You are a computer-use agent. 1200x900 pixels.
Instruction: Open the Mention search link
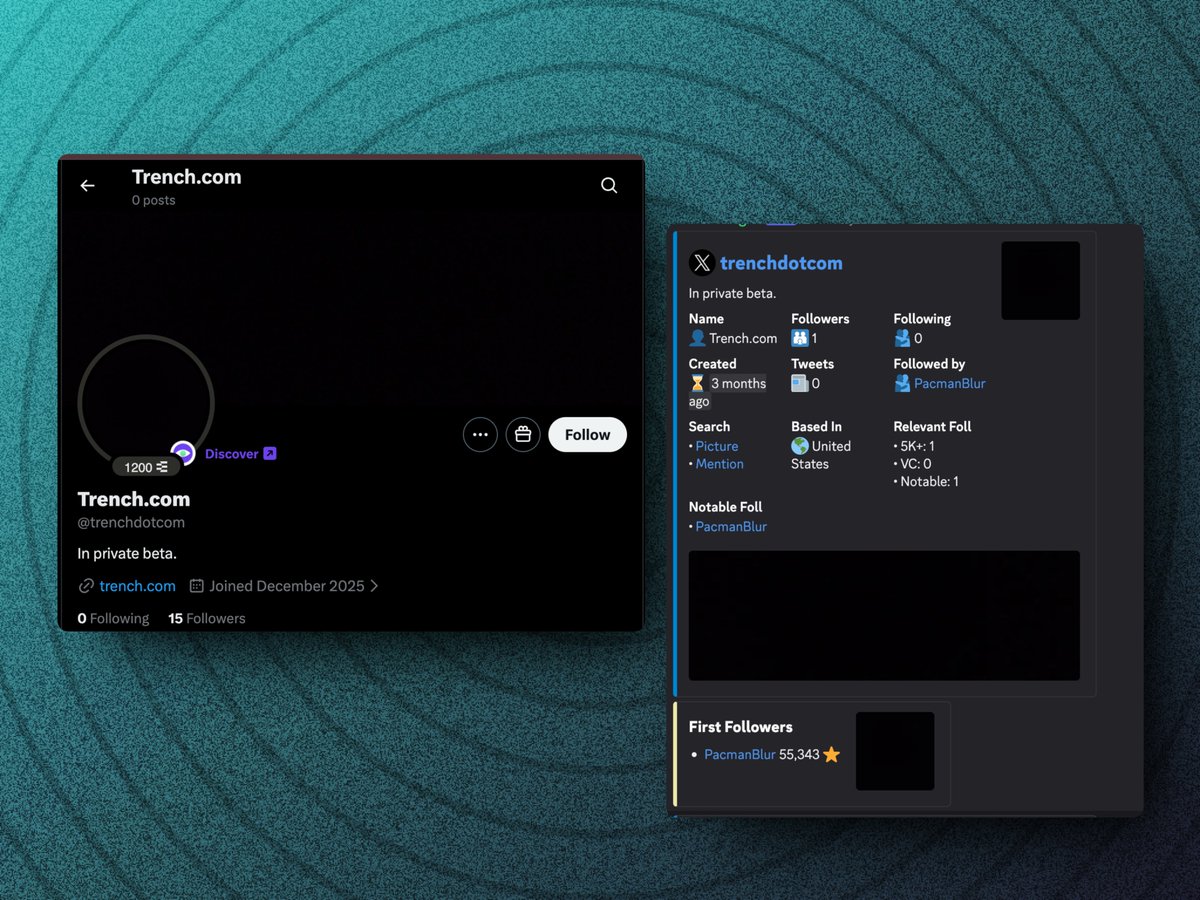click(x=720, y=464)
